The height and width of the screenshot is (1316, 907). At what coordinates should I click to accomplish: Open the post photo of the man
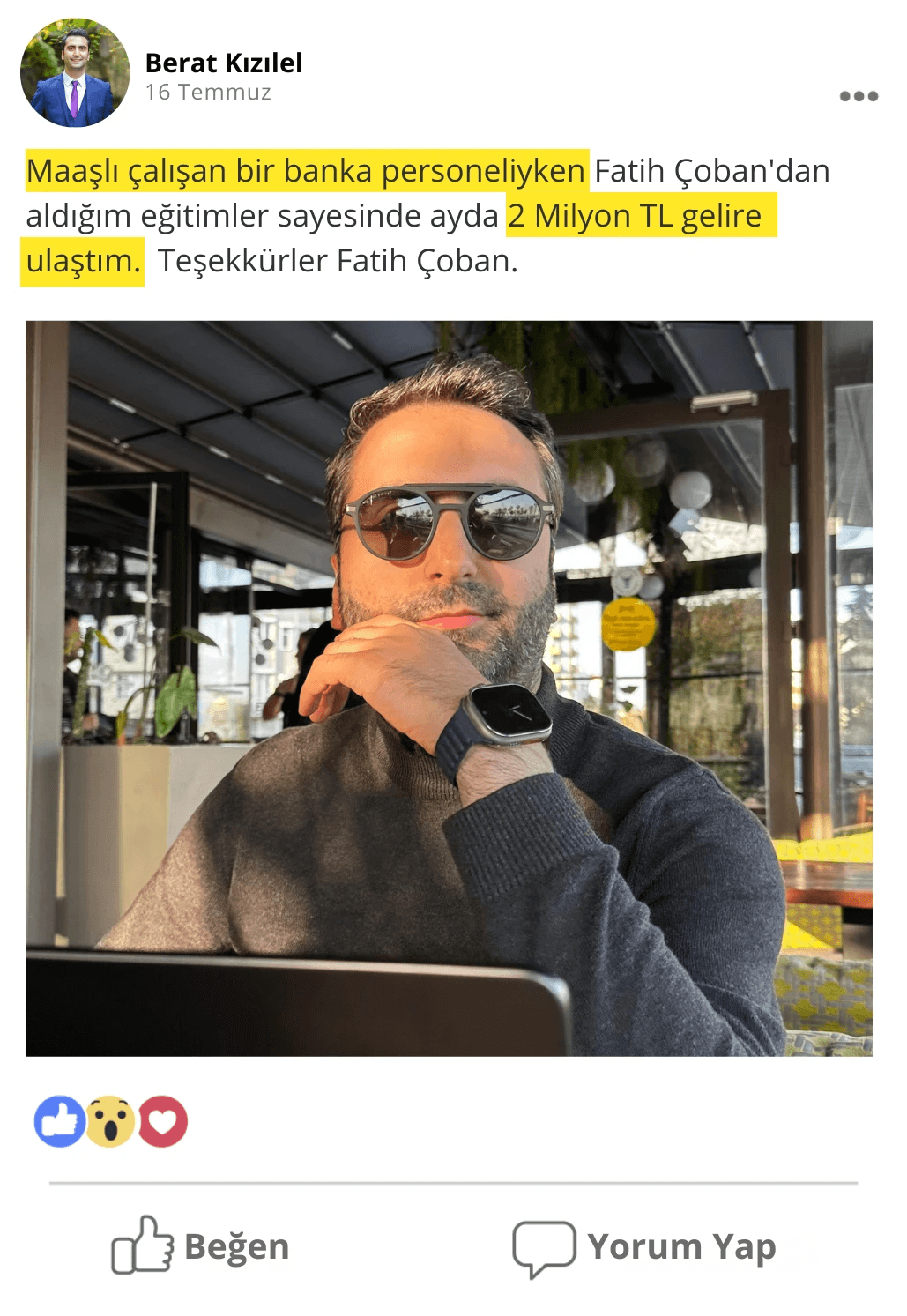[449, 688]
